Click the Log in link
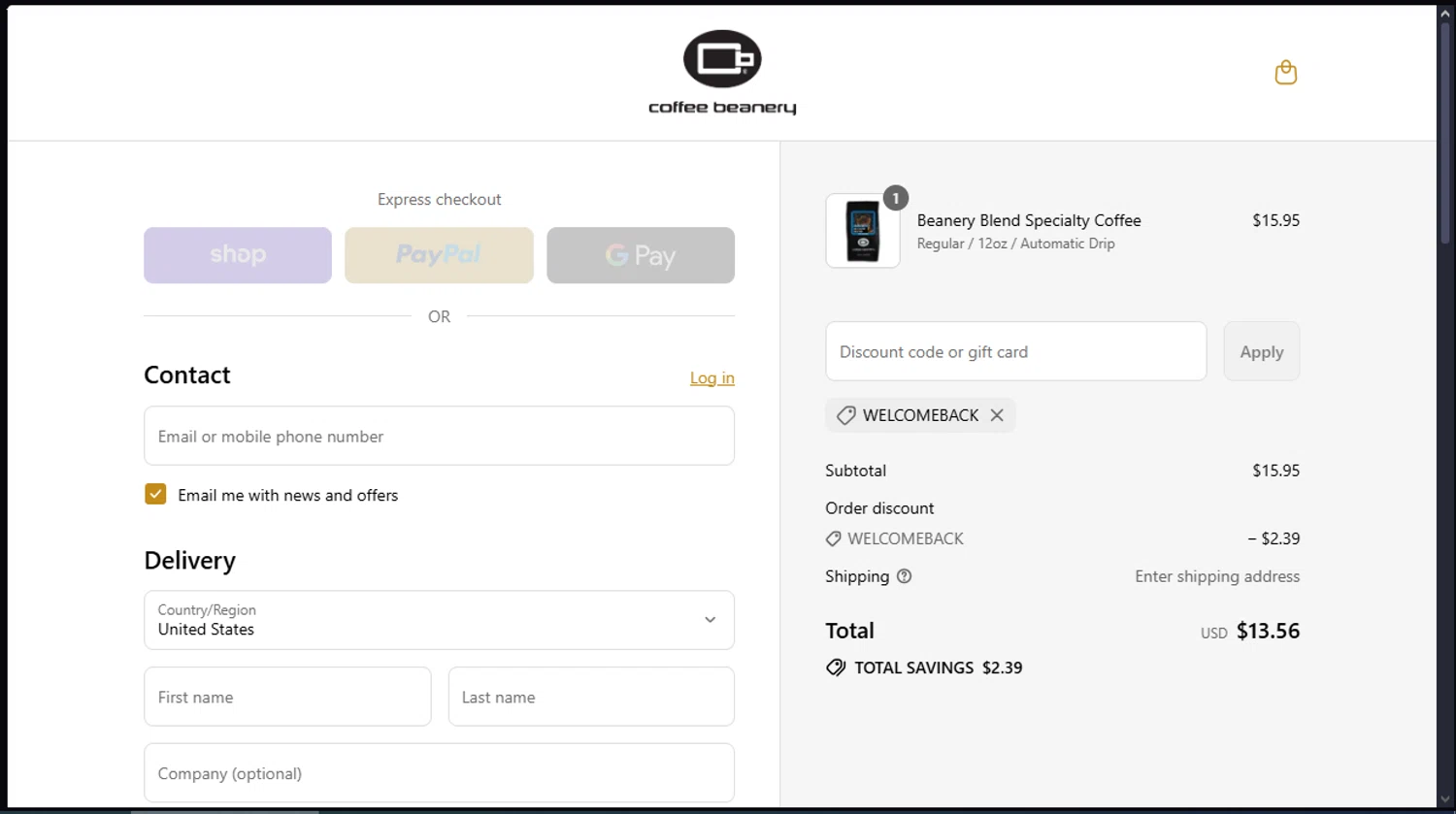This screenshot has width=1456, height=814. 712,378
